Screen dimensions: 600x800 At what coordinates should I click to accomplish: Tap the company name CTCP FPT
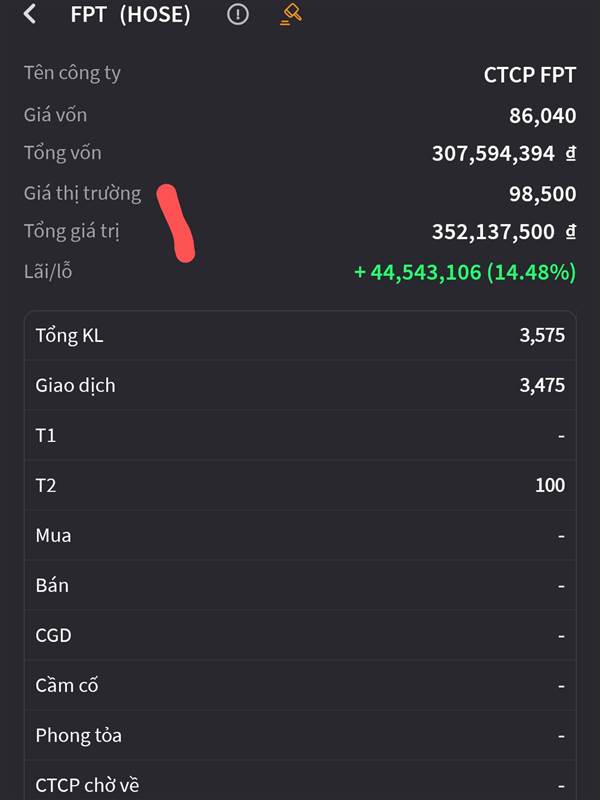point(530,76)
